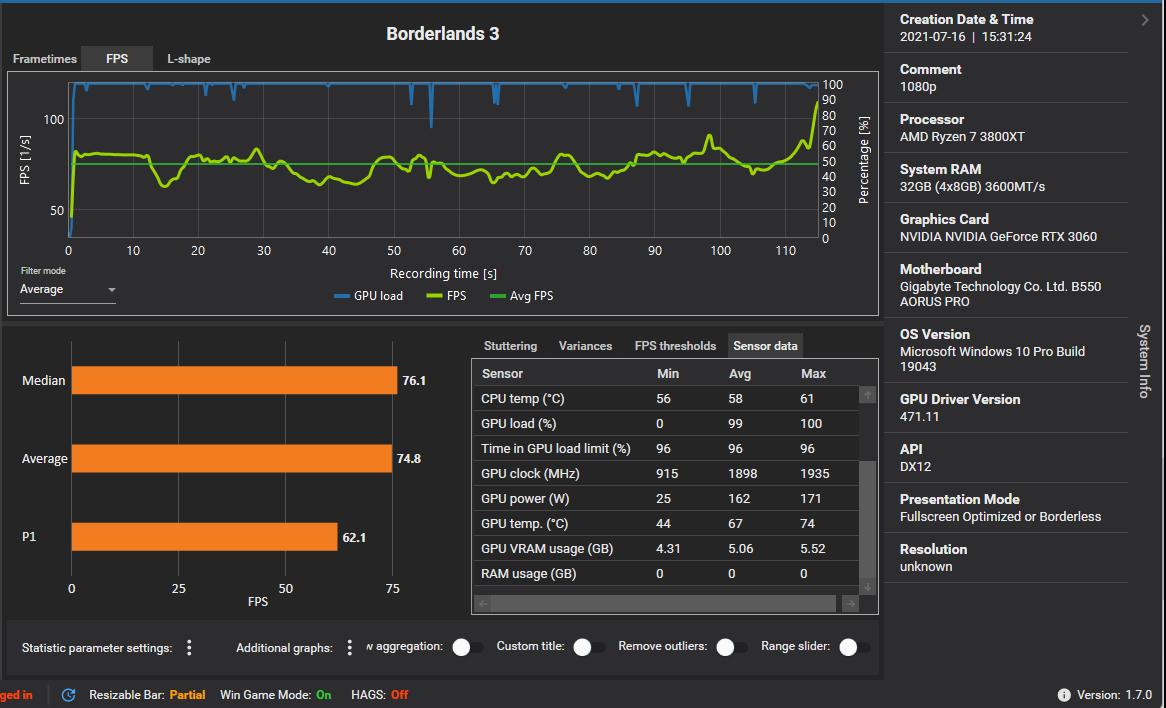Screen dimensions: 1166x708
Task: Turn on Remove outliers switch
Action: 732,647
